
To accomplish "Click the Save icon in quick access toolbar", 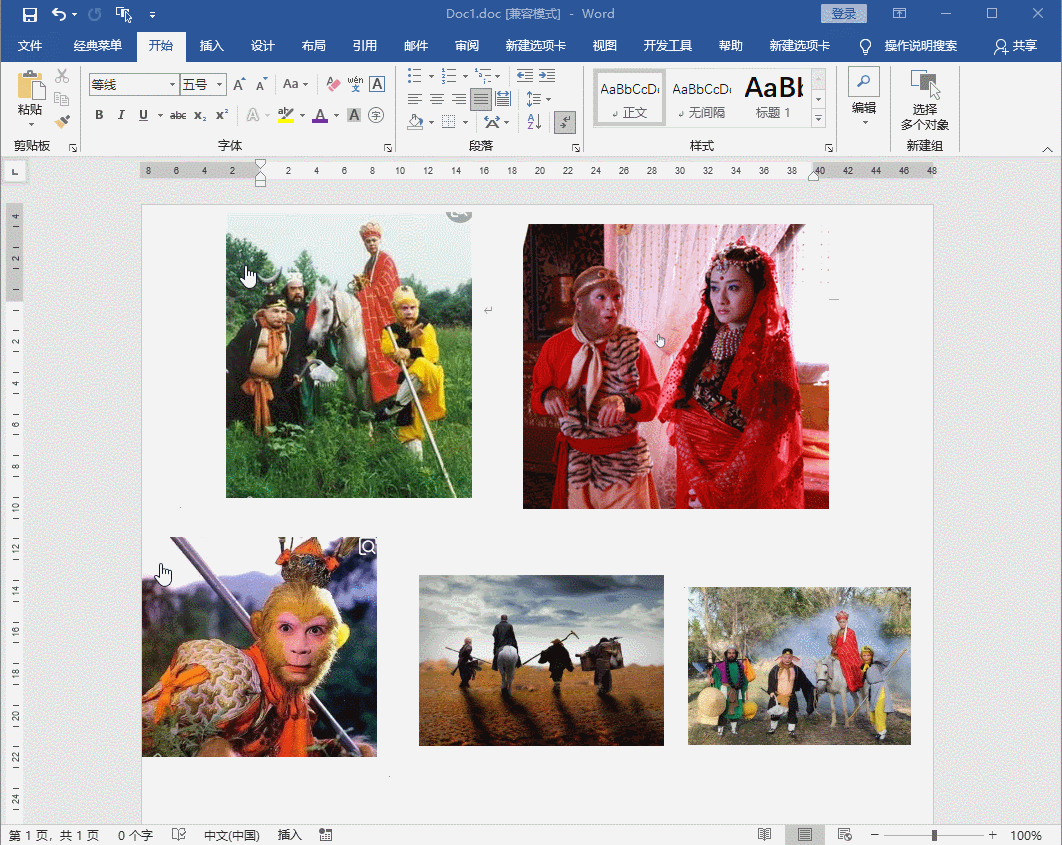I will click(x=30, y=14).
